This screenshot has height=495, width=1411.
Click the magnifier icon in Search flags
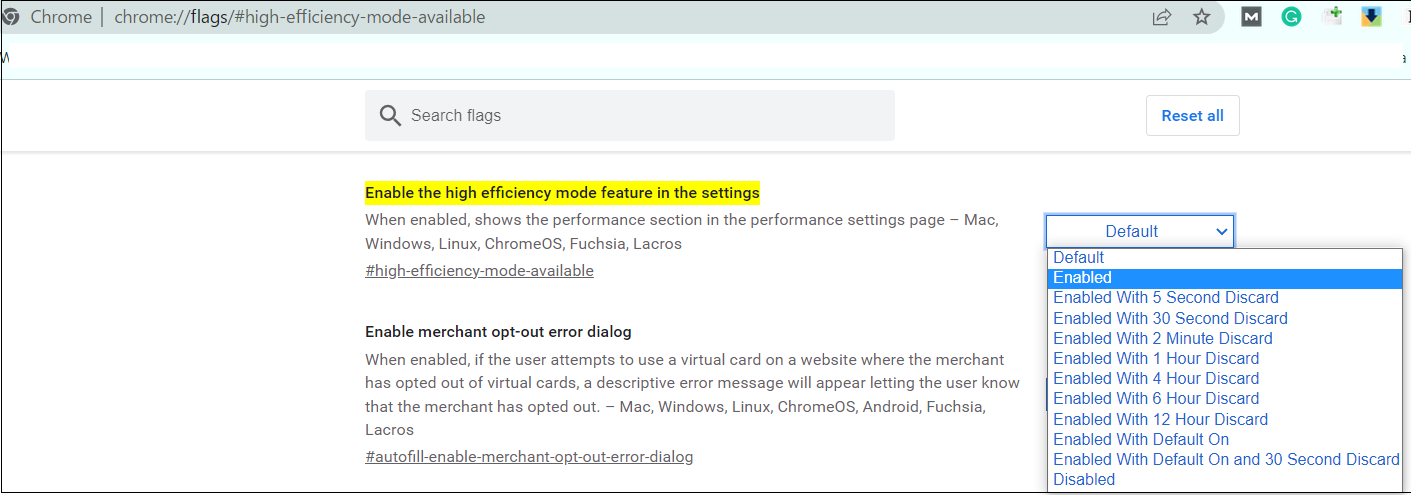(x=390, y=116)
